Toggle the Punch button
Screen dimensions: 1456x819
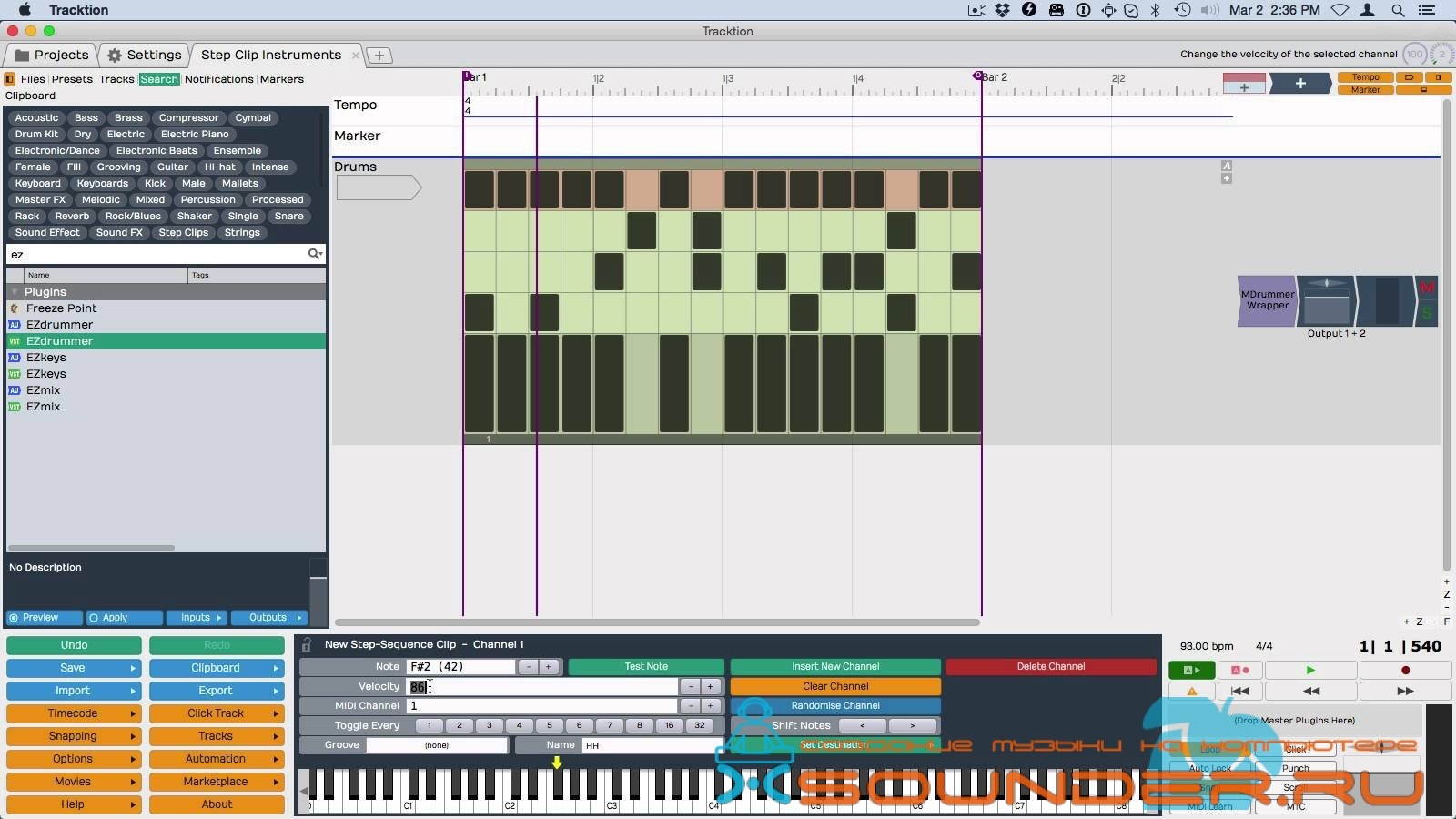tap(1296, 769)
